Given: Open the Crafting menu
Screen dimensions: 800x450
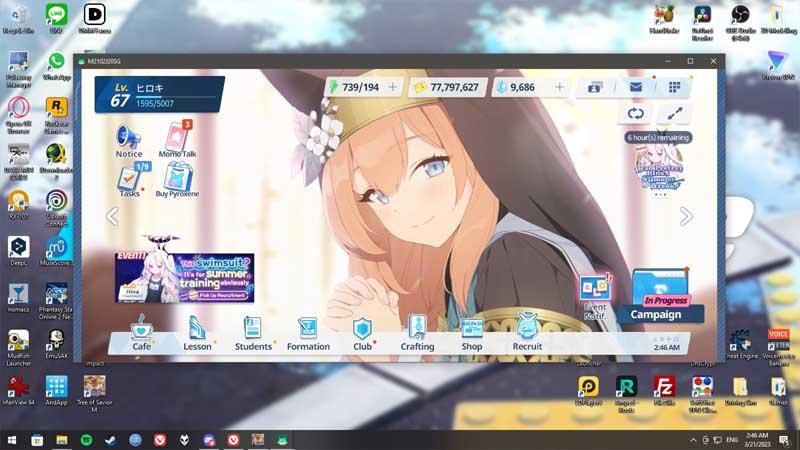Looking at the screenshot, I should pyautogui.click(x=417, y=333).
